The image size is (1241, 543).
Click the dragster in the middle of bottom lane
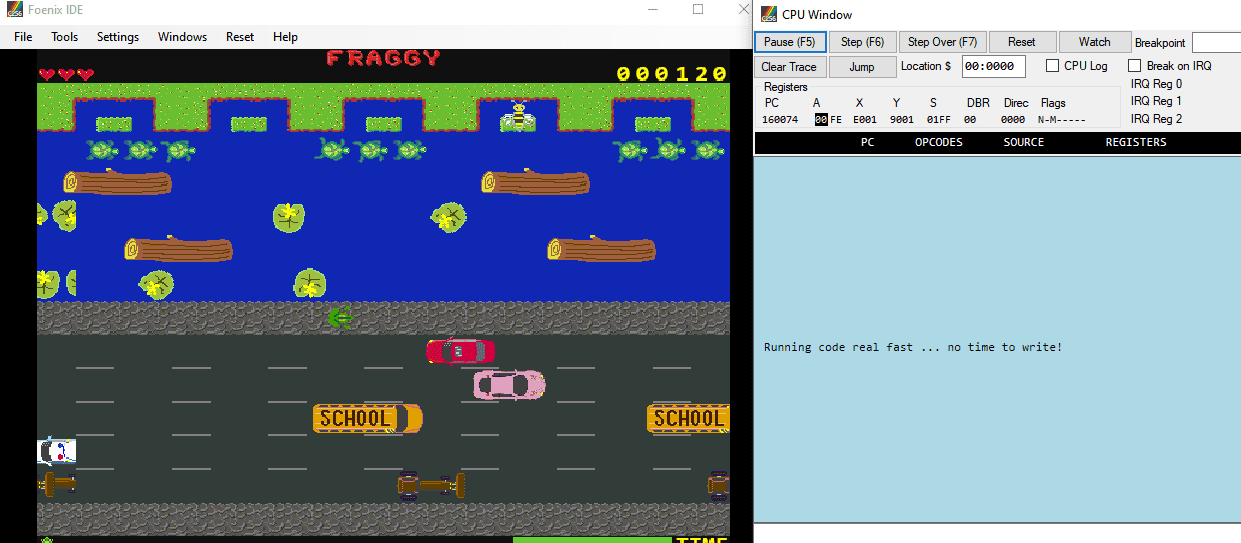431,486
